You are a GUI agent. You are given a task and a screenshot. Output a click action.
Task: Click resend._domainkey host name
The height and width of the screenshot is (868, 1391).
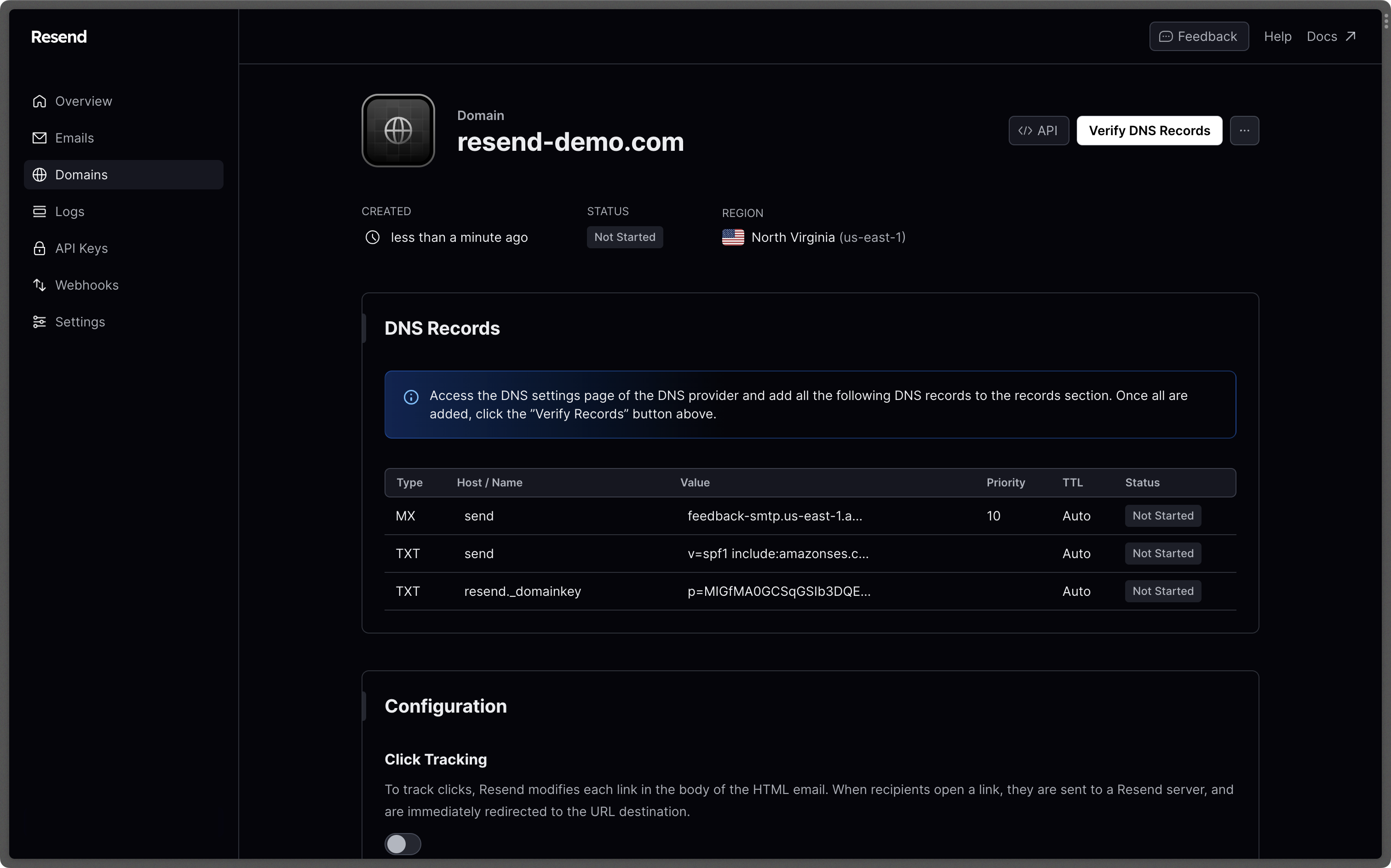[523, 591]
